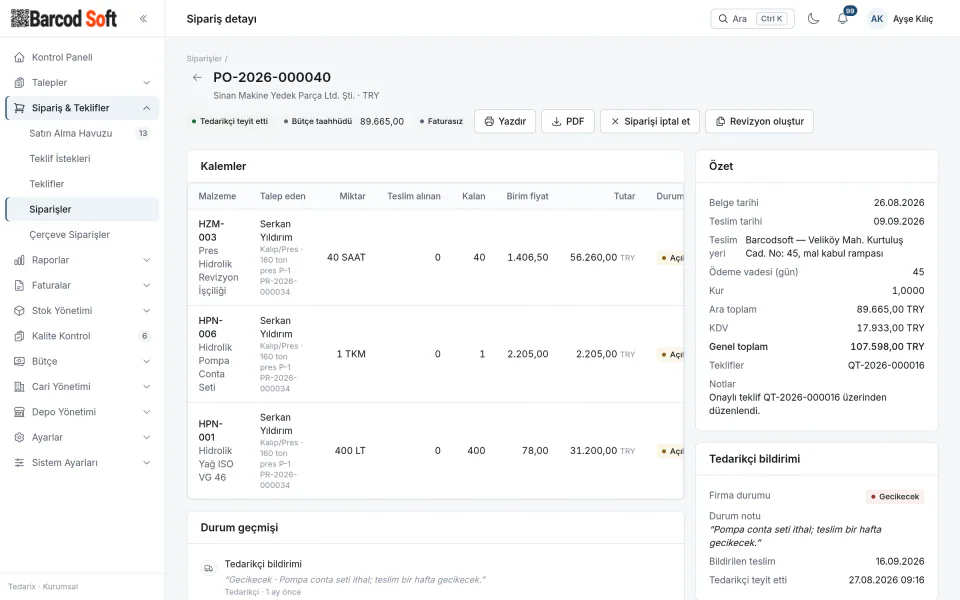Download the order as PDF
Viewport: 960px width, 600px height.
coord(568,121)
